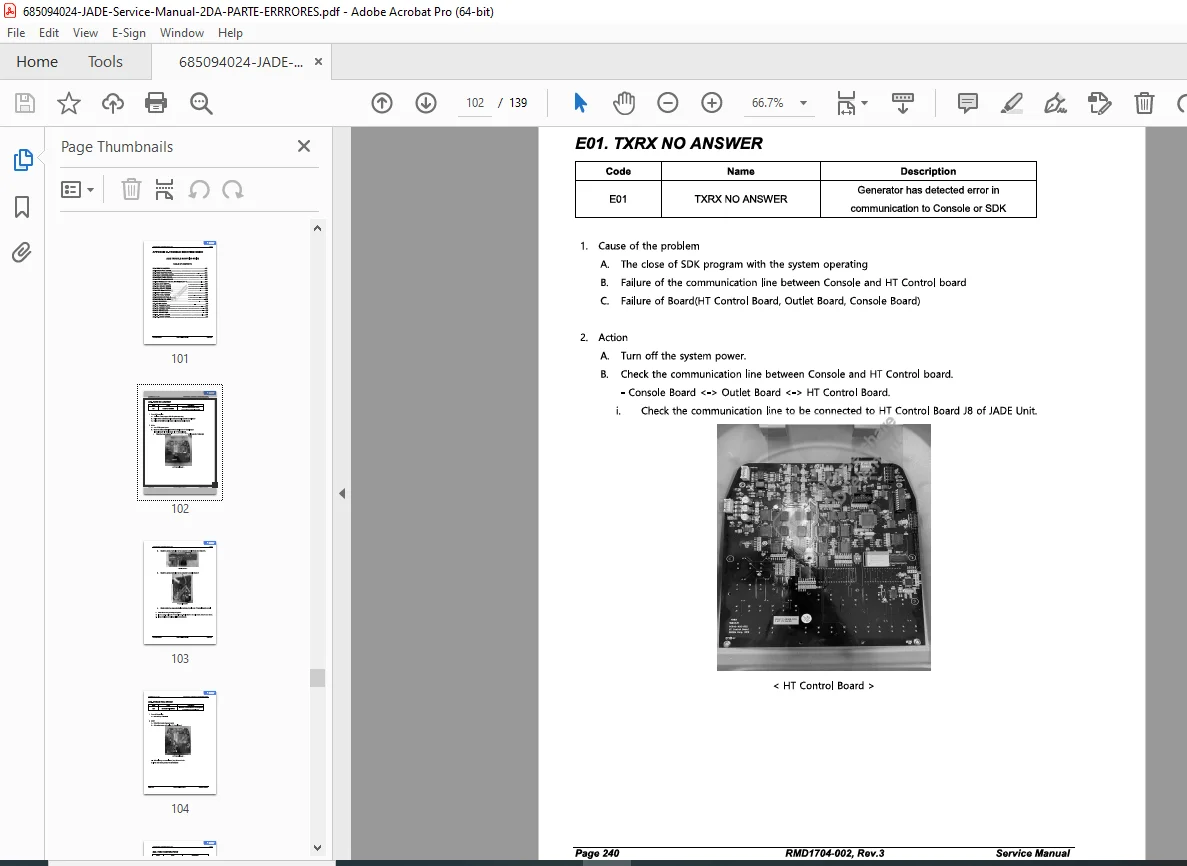Open the Edit menu
Viewport: 1187px width, 866px height.
pos(49,33)
